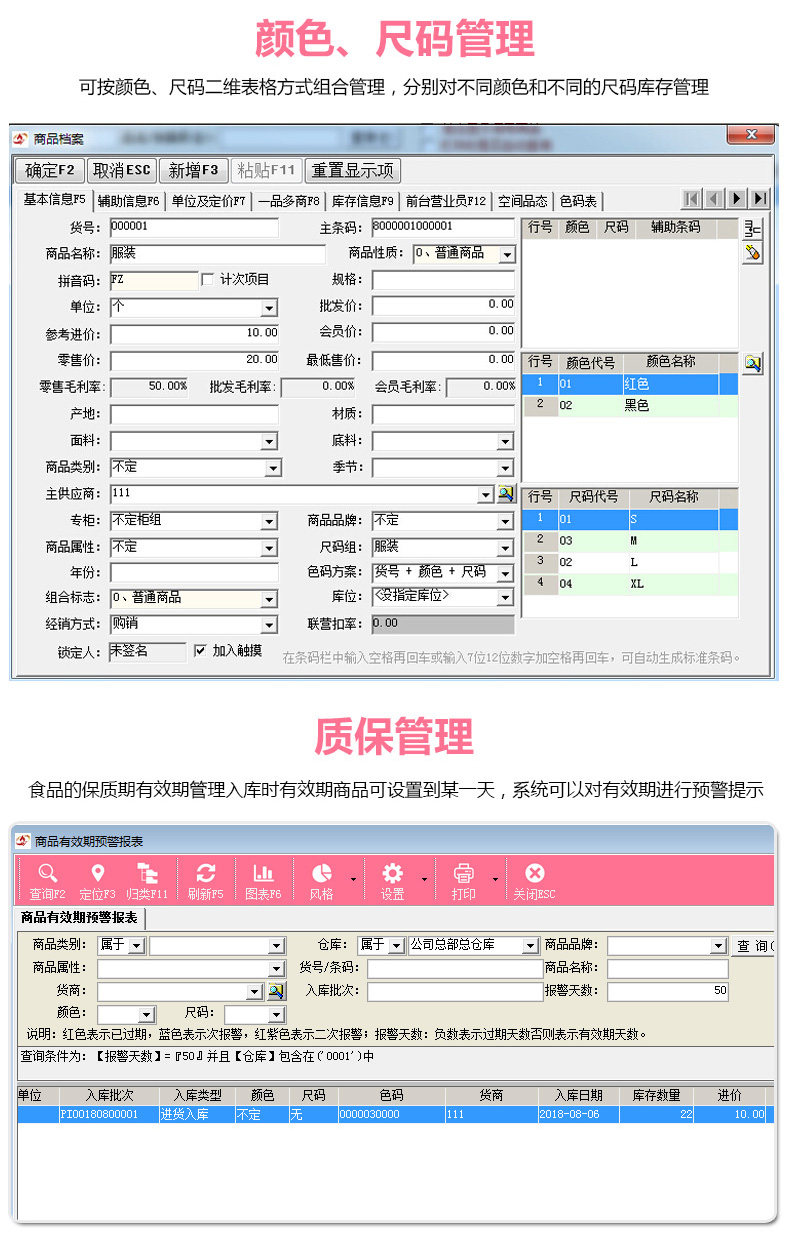Expand the 经销方式 dropdown showing 购销
The width and height of the screenshot is (790, 1251).
269,626
